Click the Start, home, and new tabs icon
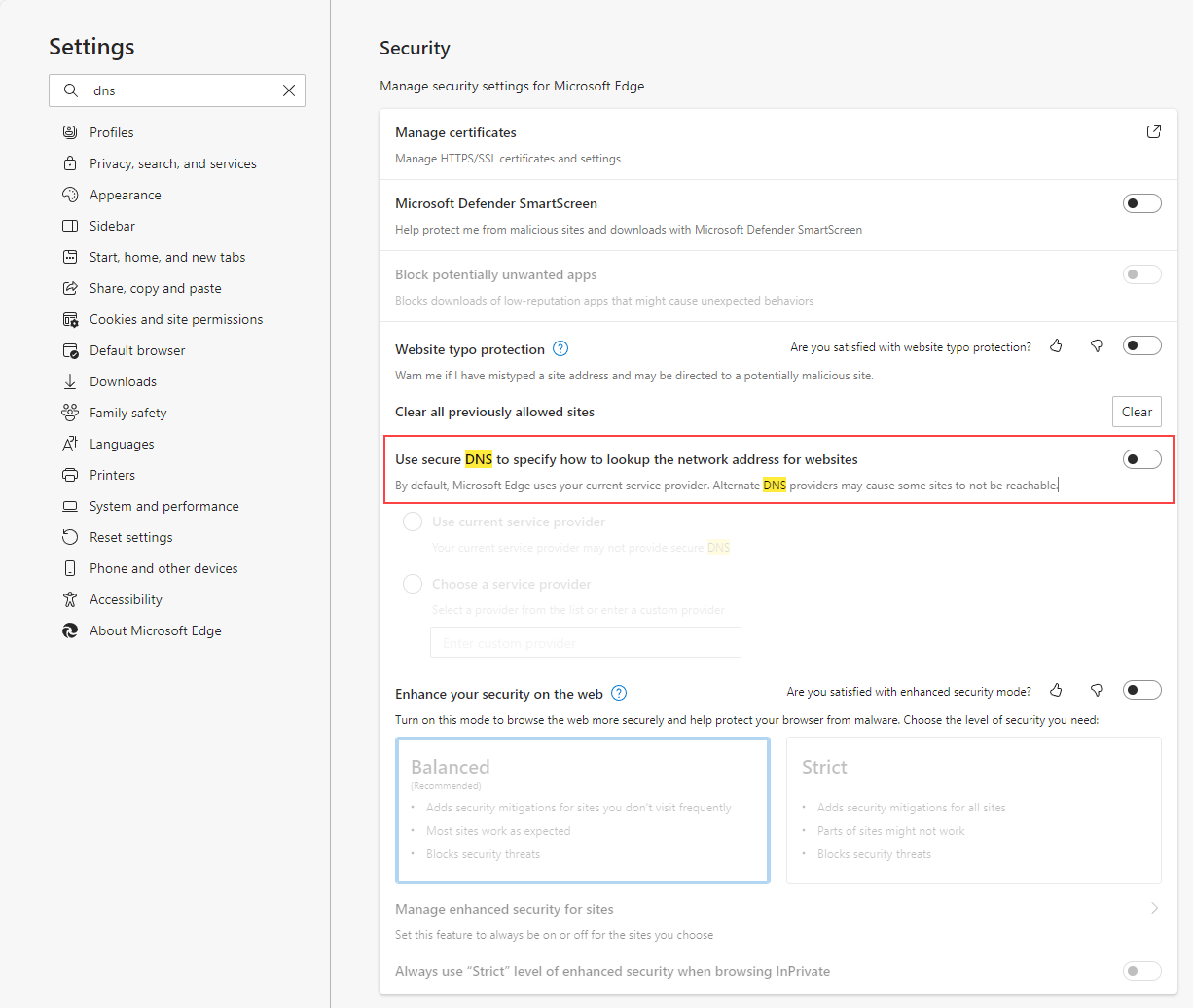 [70, 257]
